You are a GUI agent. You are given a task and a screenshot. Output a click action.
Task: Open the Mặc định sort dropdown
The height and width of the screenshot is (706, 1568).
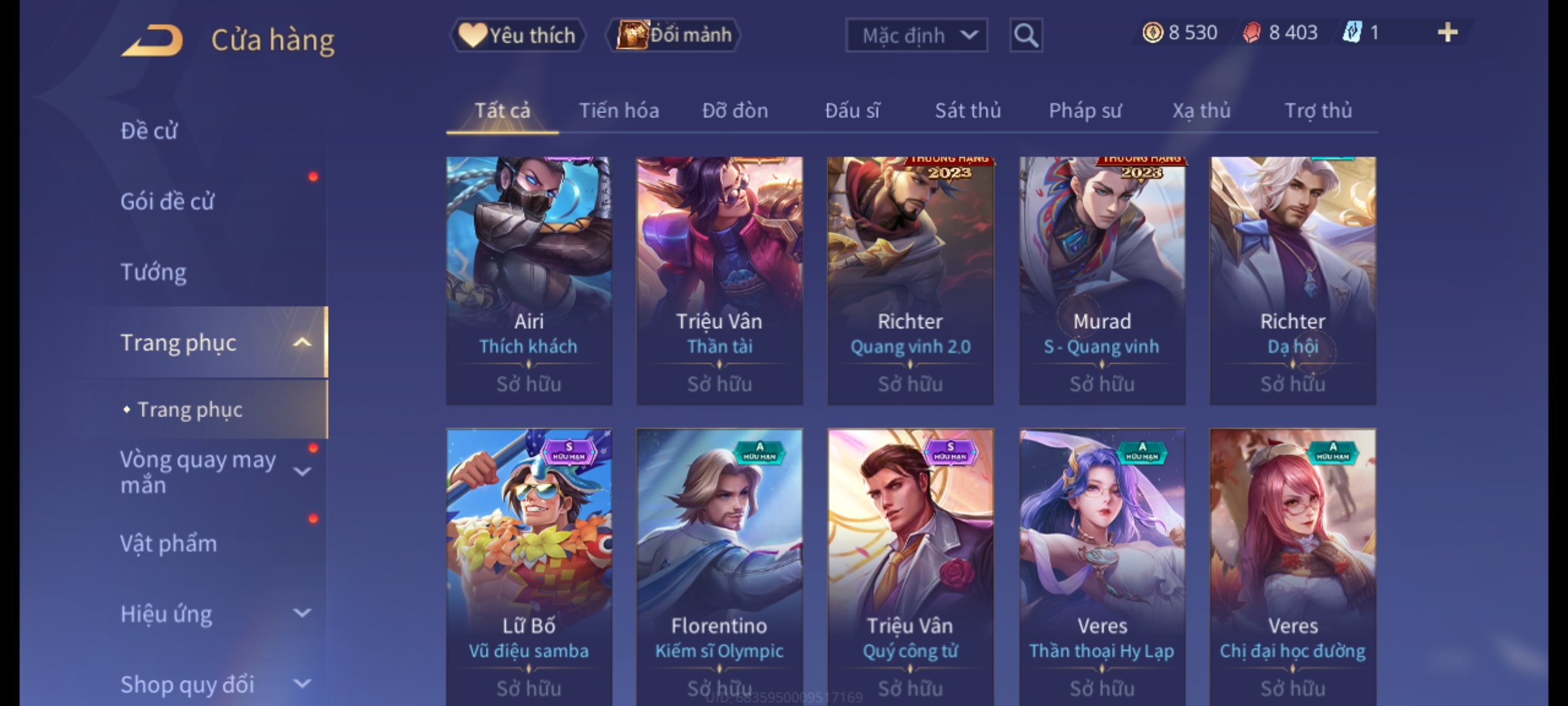pos(917,35)
